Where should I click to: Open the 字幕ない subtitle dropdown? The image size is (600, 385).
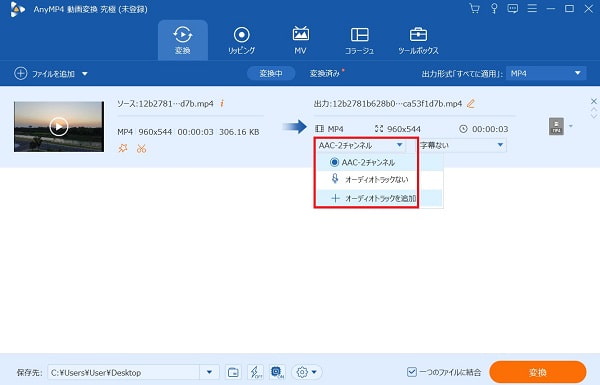[x=462, y=145]
